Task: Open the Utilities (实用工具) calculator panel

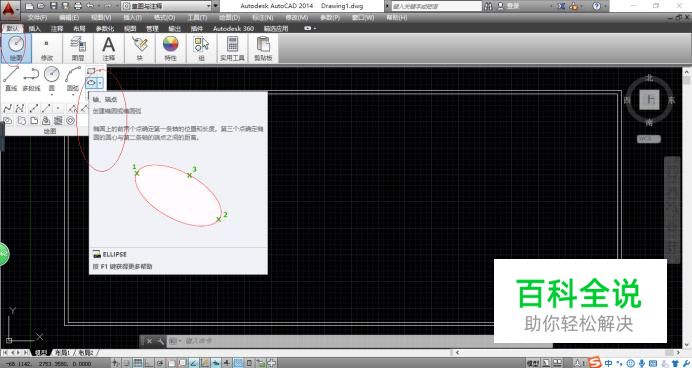Action: click(x=232, y=48)
